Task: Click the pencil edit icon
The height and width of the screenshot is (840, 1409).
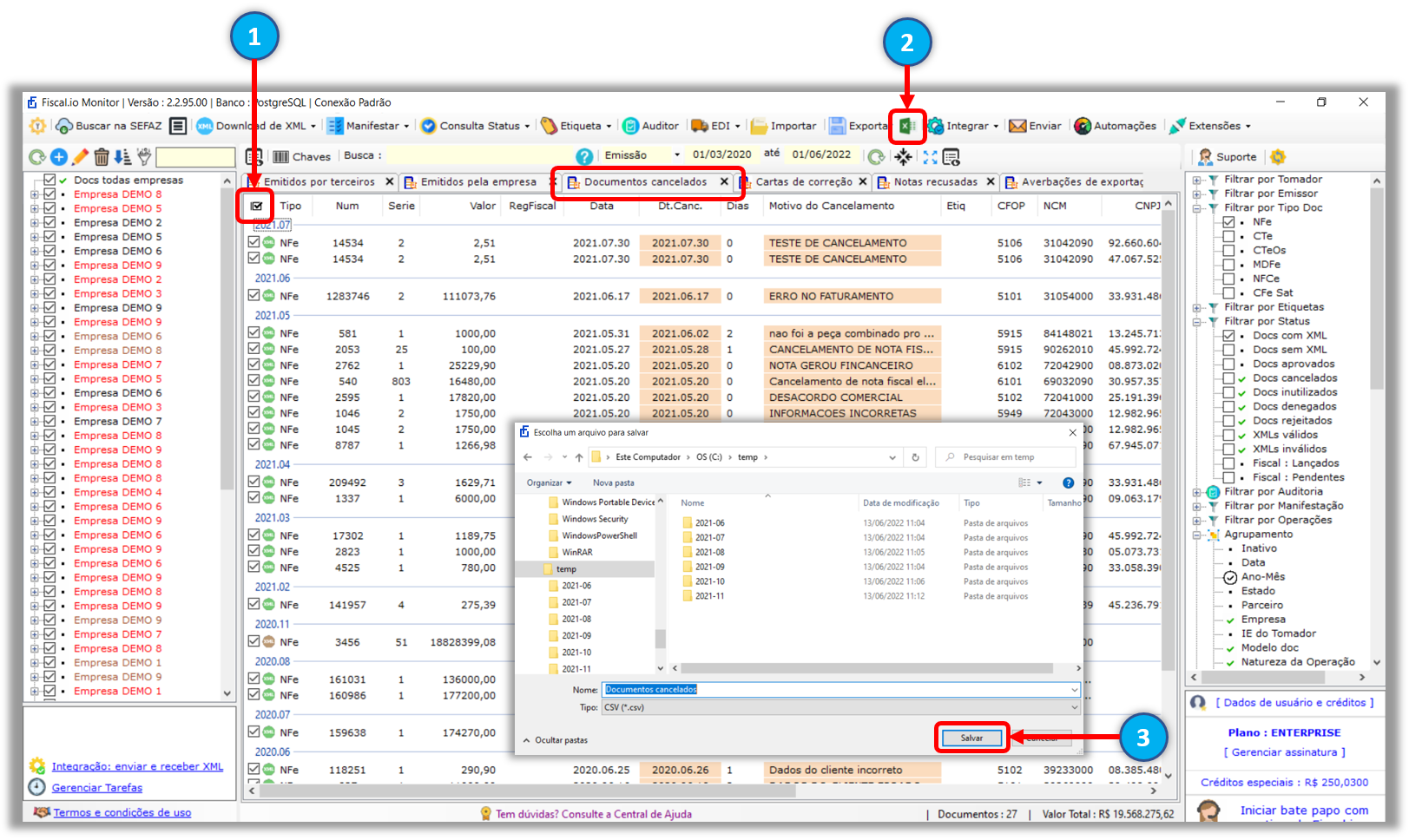Action: (80, 157)
